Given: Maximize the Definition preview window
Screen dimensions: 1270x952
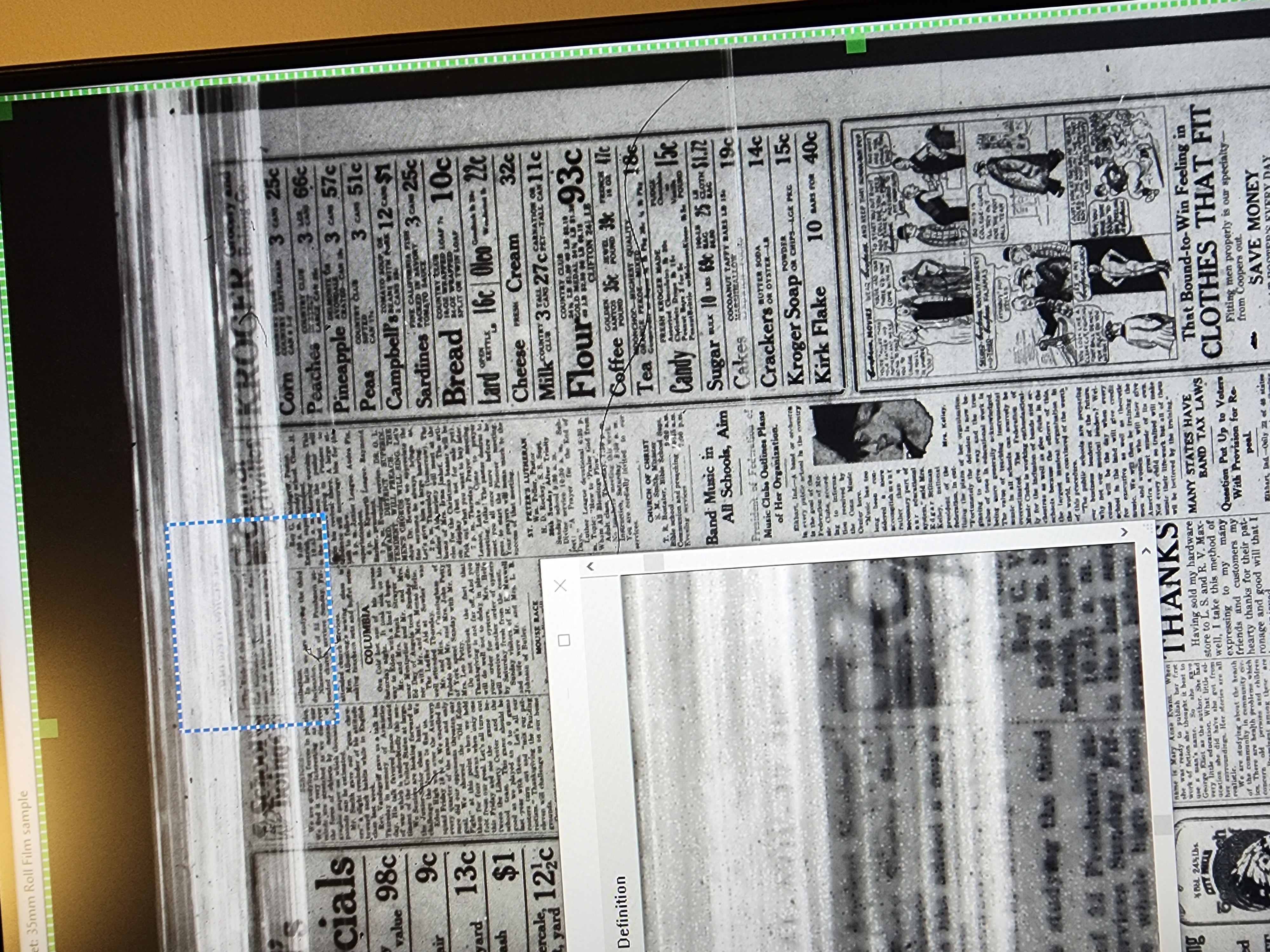Looking at the screenshot, I should pos(564,640).
